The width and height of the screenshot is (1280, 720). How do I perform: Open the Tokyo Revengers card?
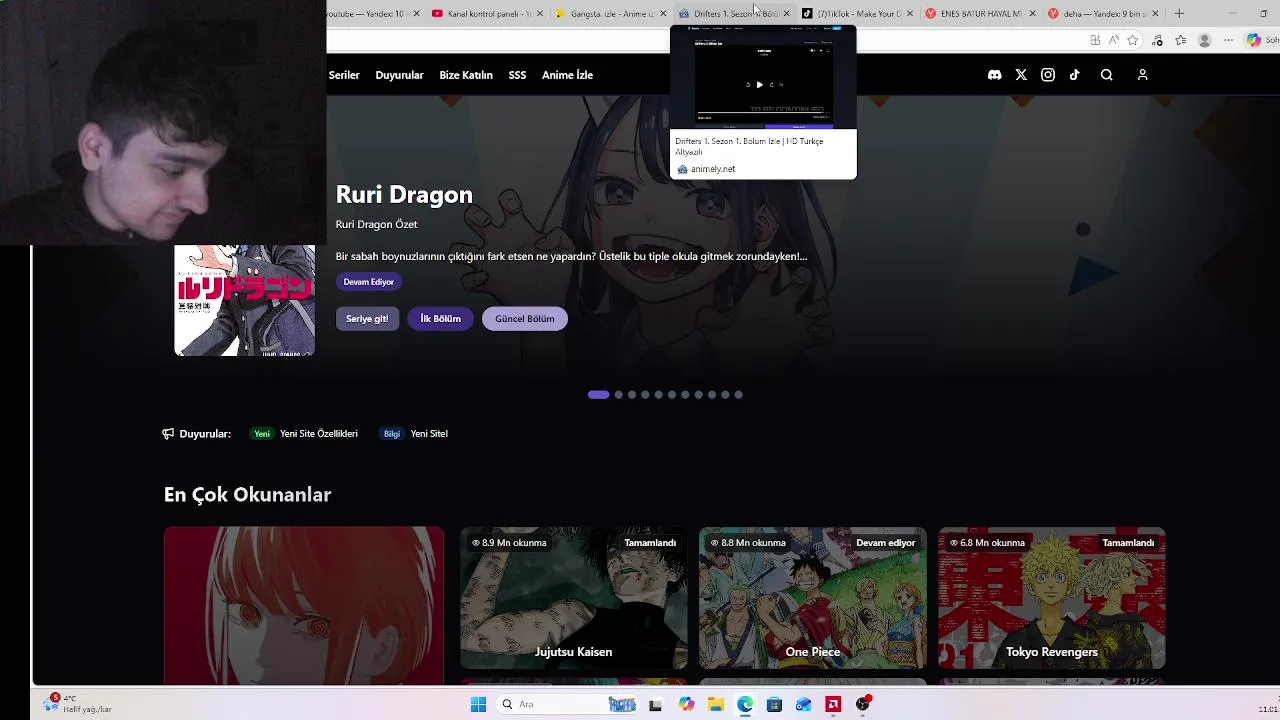[x=1051, y=598]
